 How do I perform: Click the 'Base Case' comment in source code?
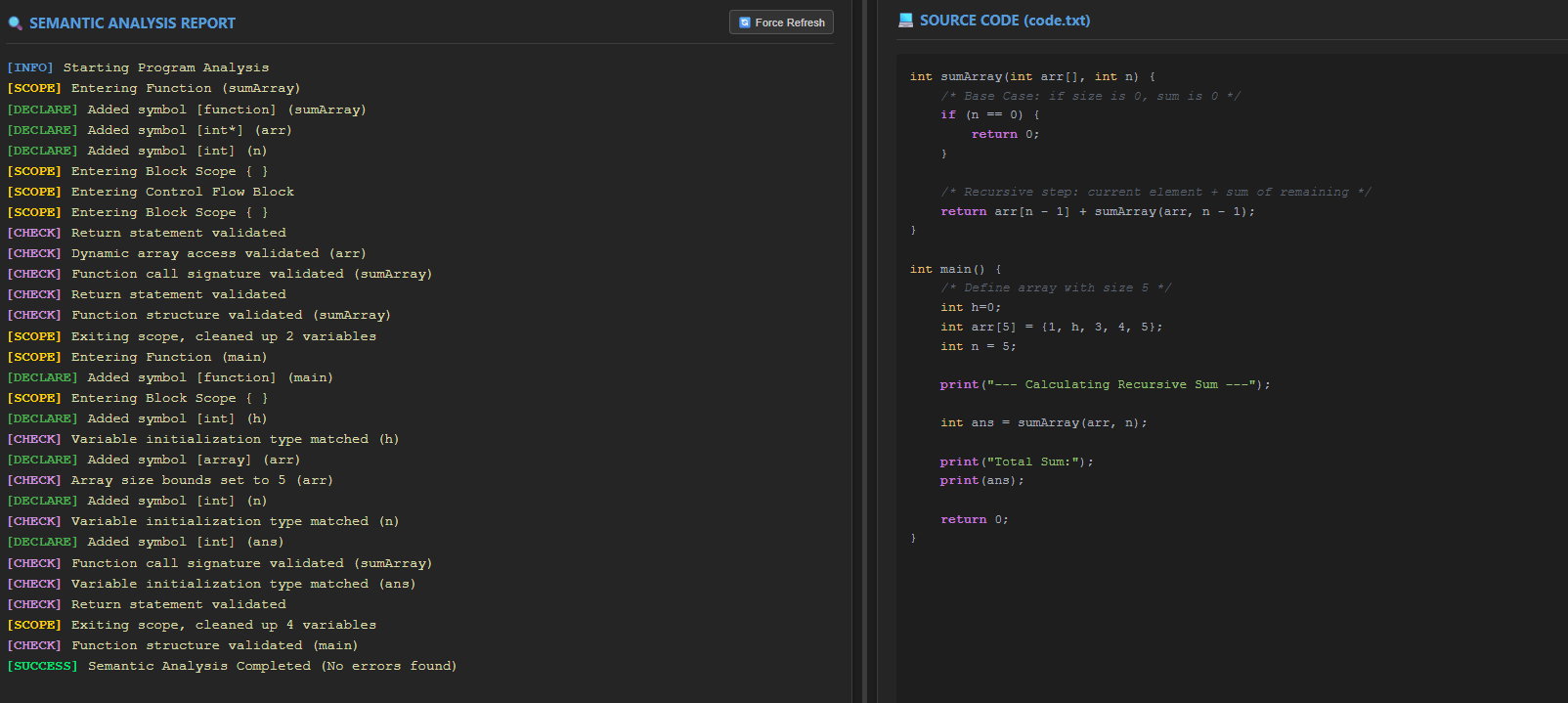tap(1091, 96)
